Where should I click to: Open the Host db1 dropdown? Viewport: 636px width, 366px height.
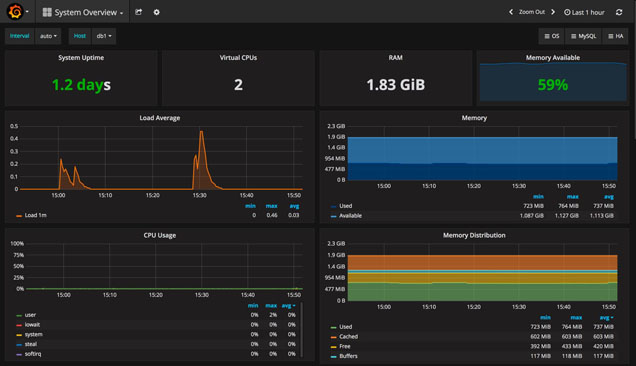(x=104, y=36)
